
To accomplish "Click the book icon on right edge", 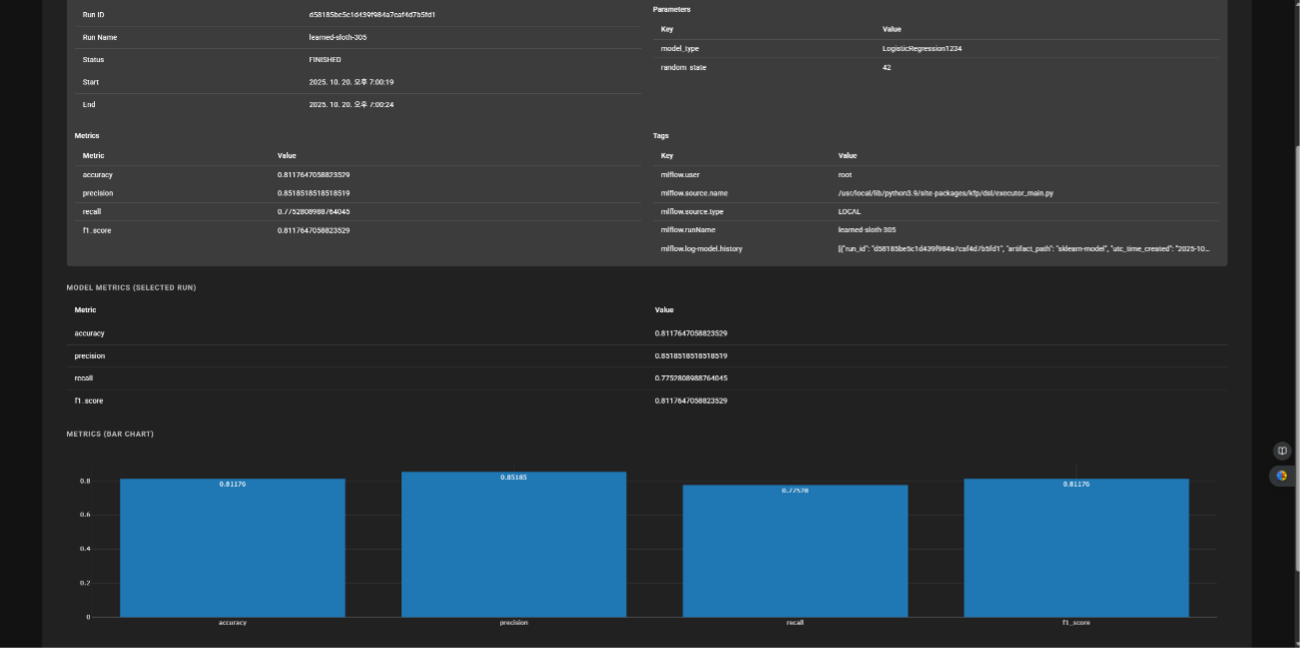I will click(1281, 451).
